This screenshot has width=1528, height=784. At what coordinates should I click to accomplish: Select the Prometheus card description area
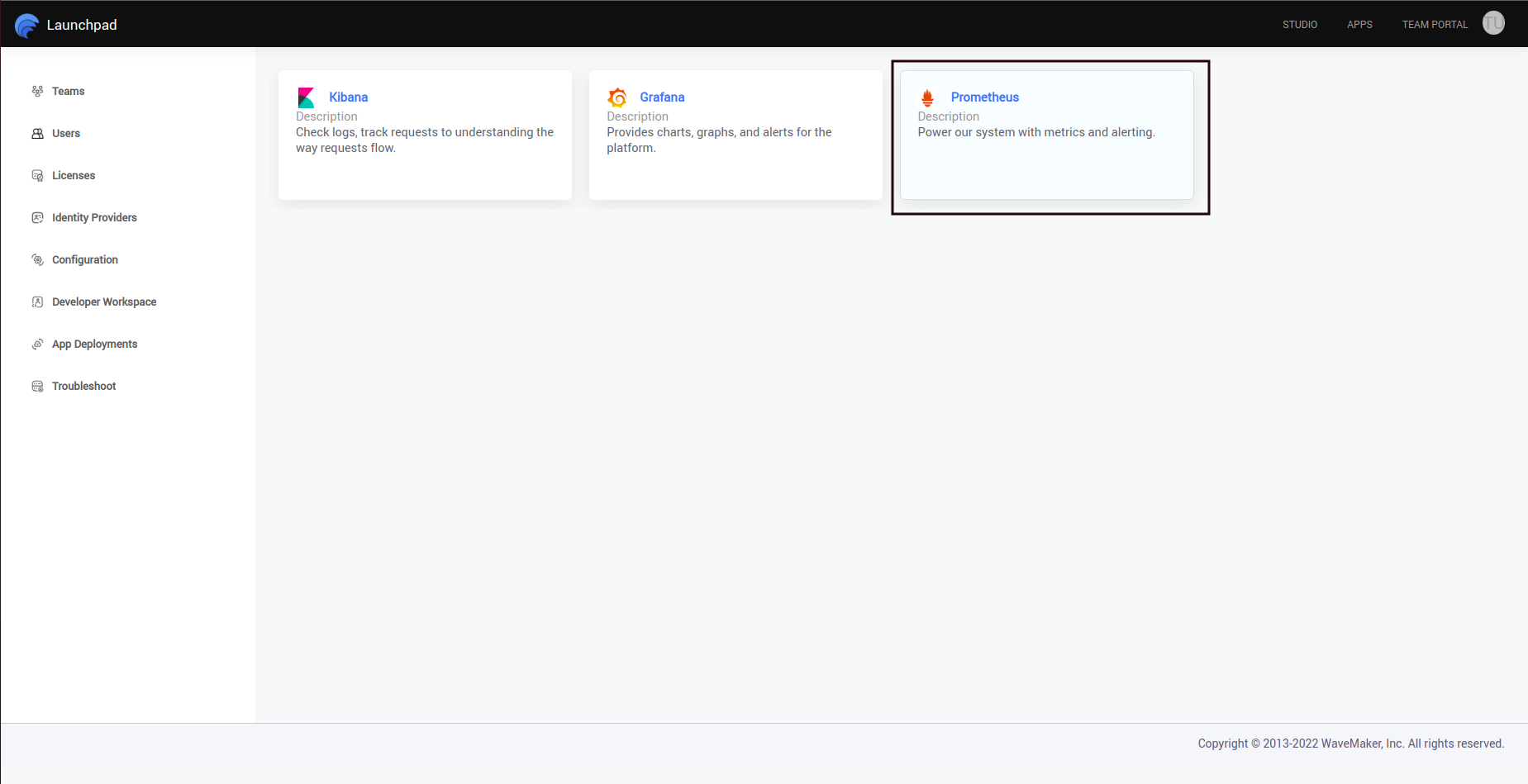[x=1035, y=132]
